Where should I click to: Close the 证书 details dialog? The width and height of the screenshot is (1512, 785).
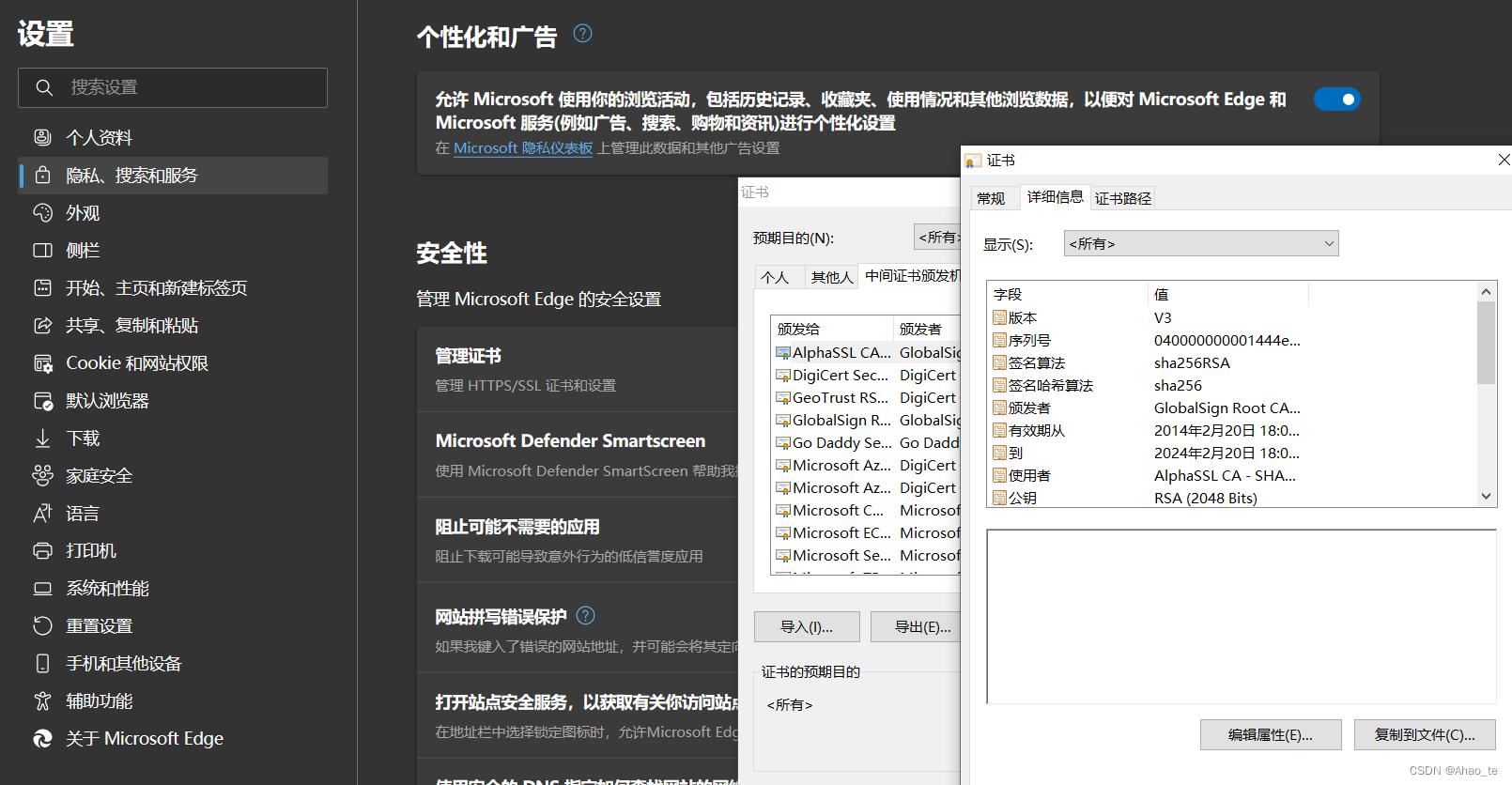1504,160
